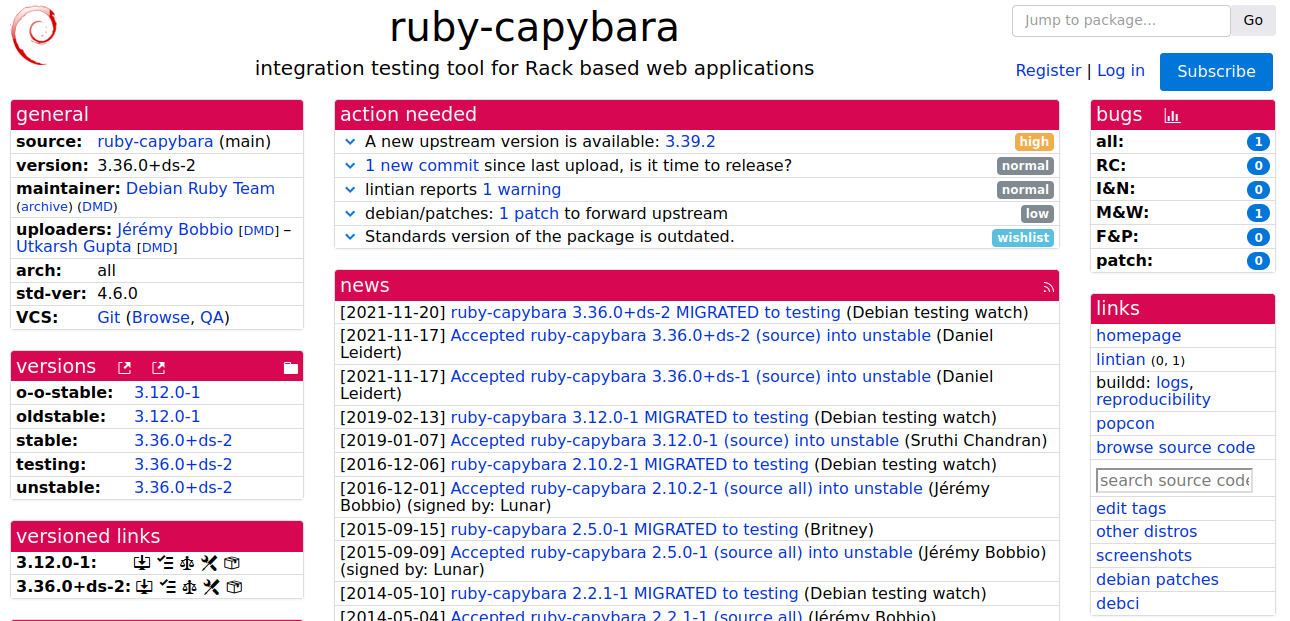Open the bug history graph icon

(x=1172, y=116)
